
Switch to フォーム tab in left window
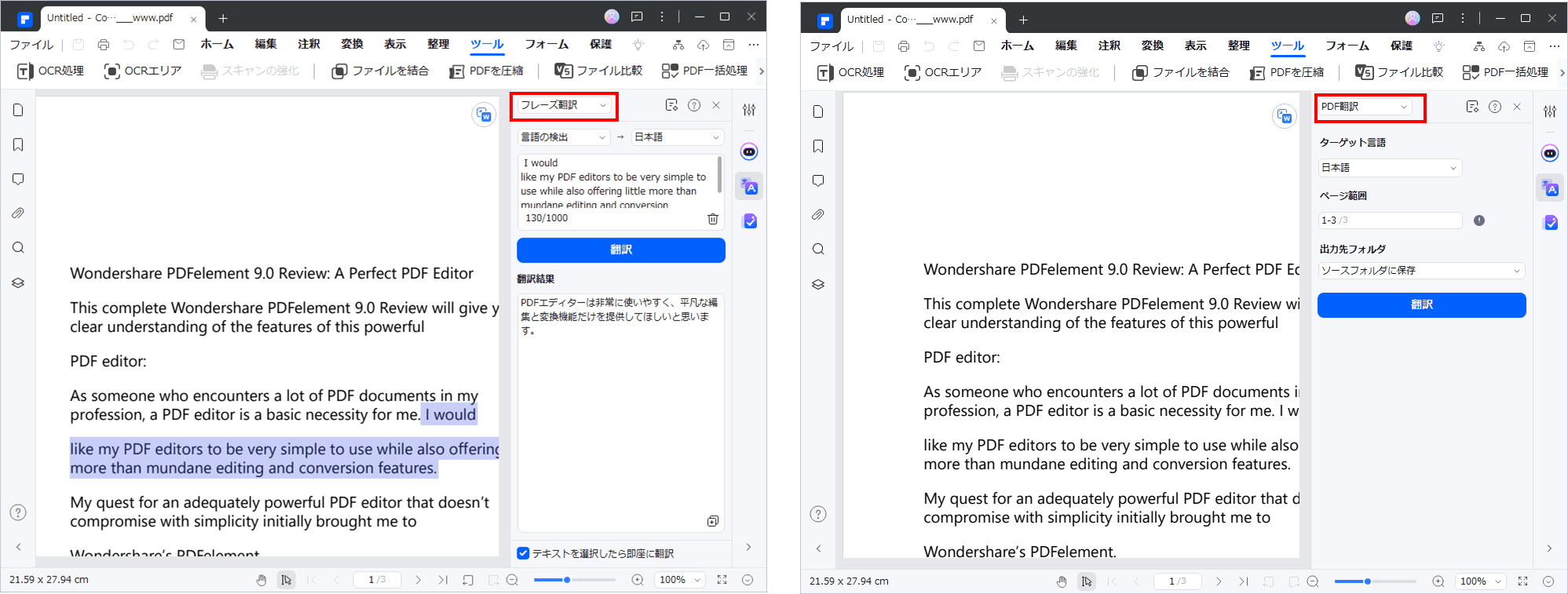546,45
